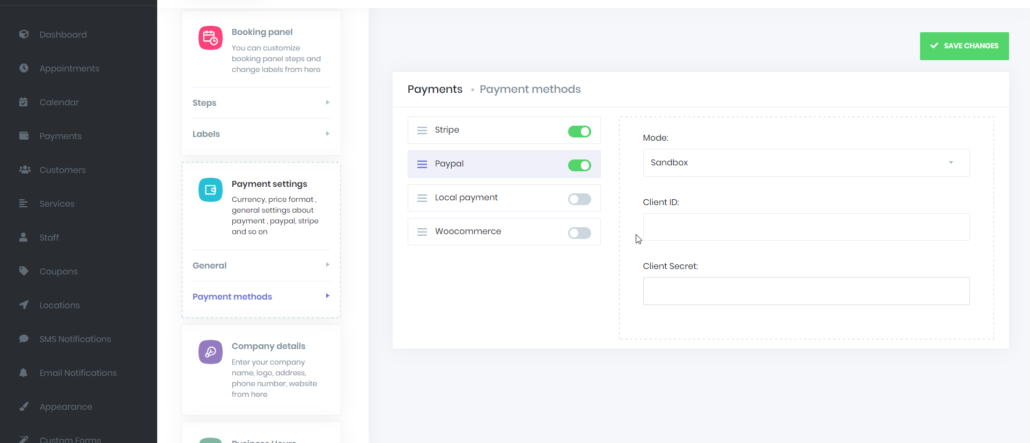Open the Customers menu item
The image size is (1030, 443).
pos(62,170)
